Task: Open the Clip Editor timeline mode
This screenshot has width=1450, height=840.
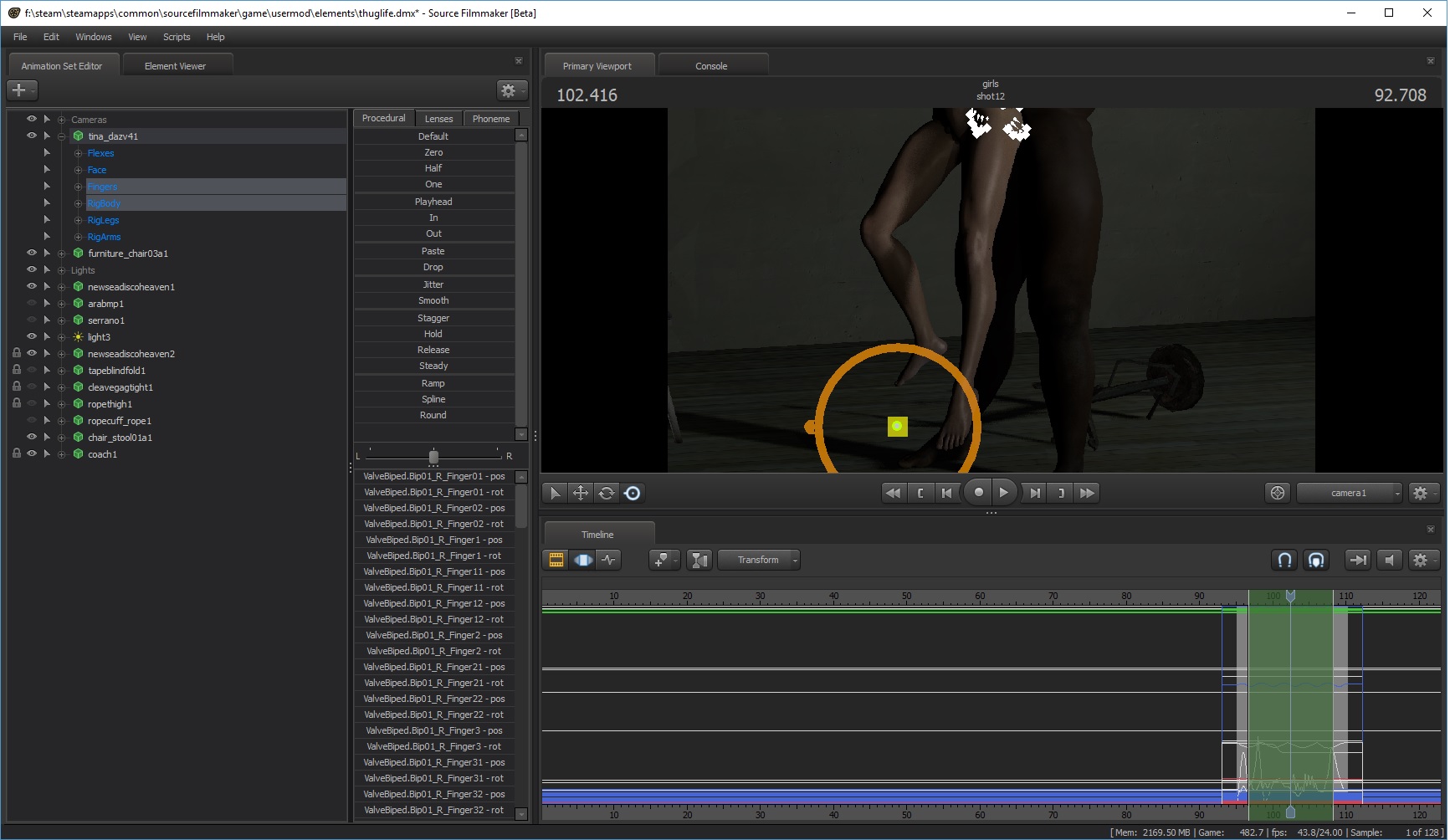Action: click(556, 560)
